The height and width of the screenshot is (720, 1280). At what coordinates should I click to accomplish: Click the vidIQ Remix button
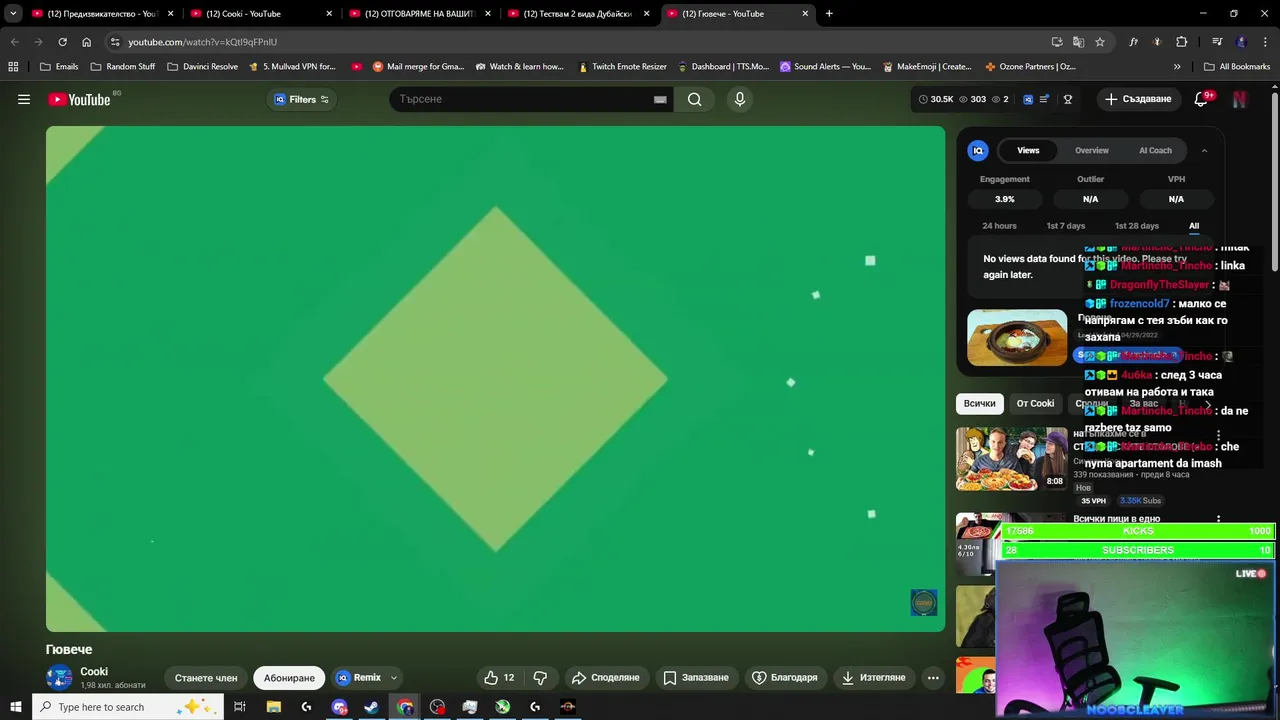(359, 678)
